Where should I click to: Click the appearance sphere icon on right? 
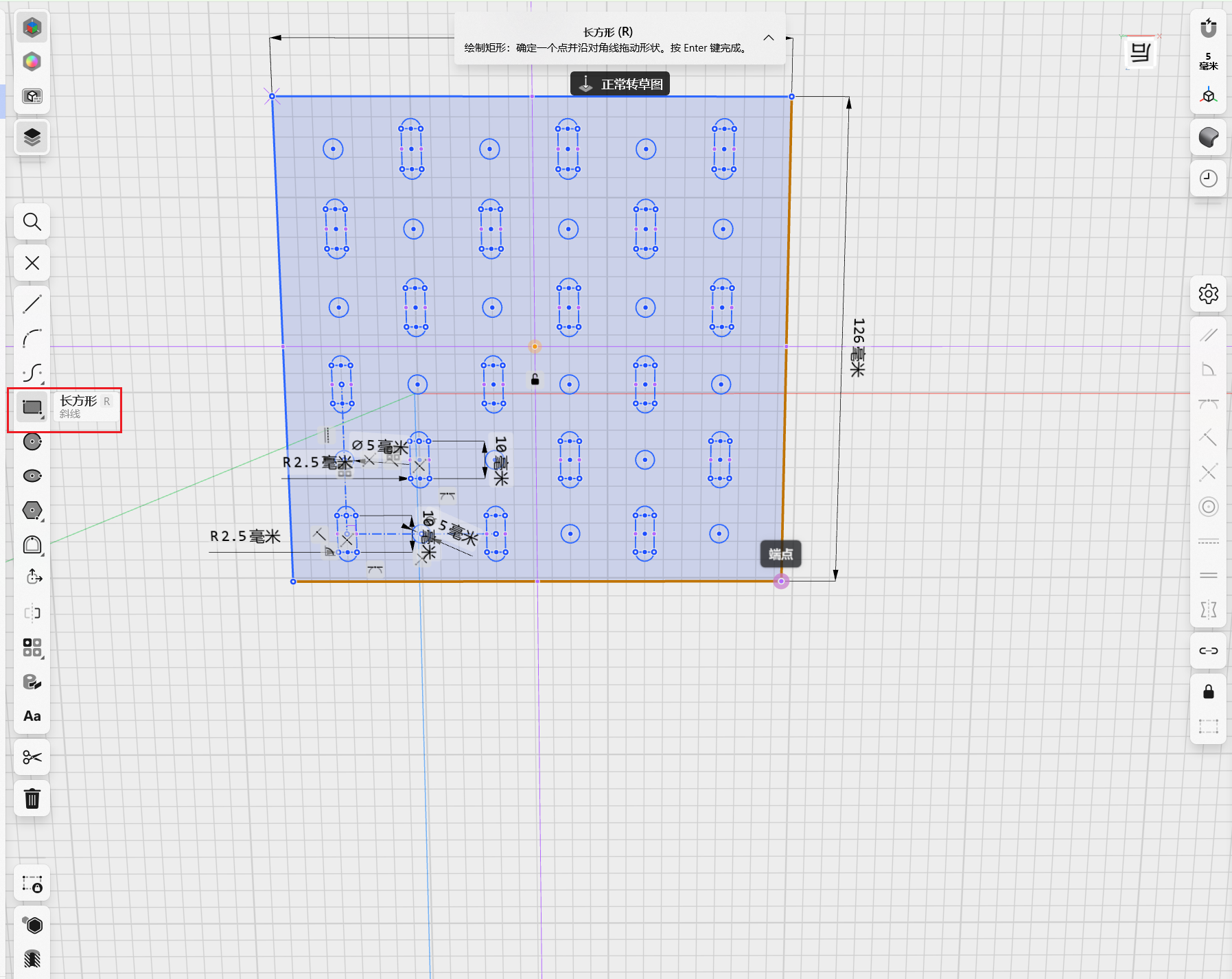click(1209, 137)
